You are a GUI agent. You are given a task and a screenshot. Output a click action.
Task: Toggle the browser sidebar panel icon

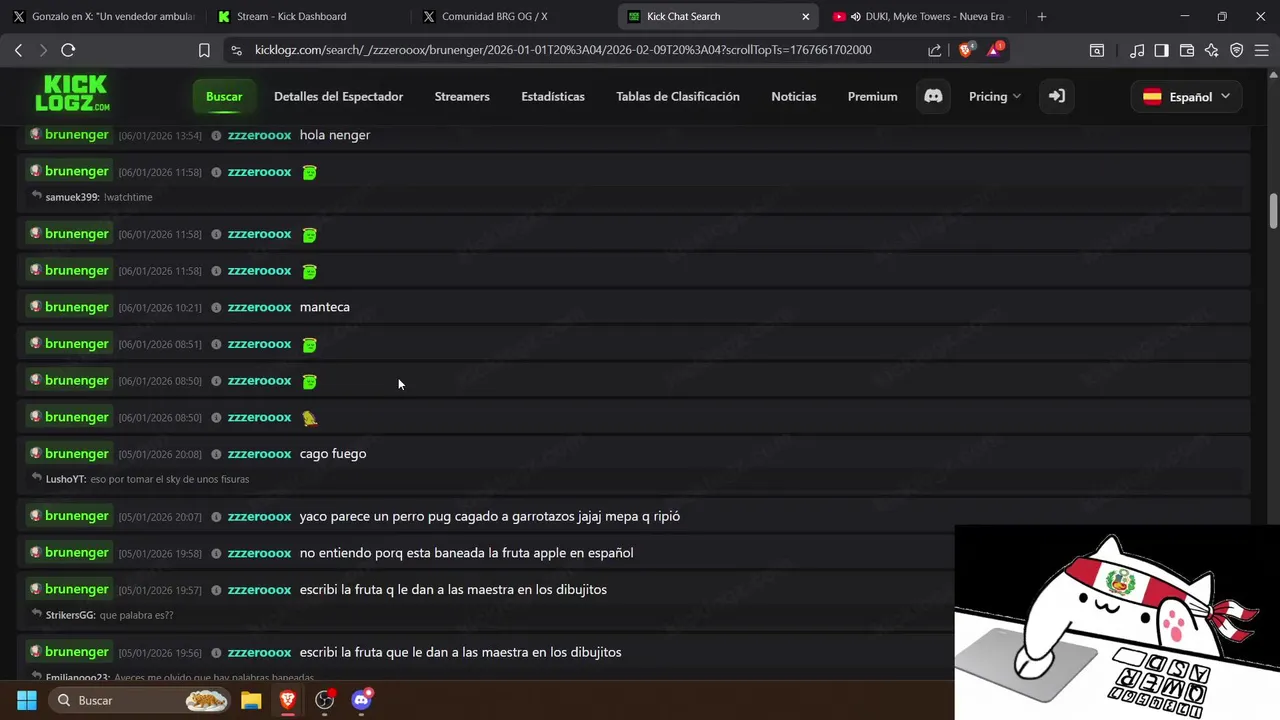point(1161,50)
